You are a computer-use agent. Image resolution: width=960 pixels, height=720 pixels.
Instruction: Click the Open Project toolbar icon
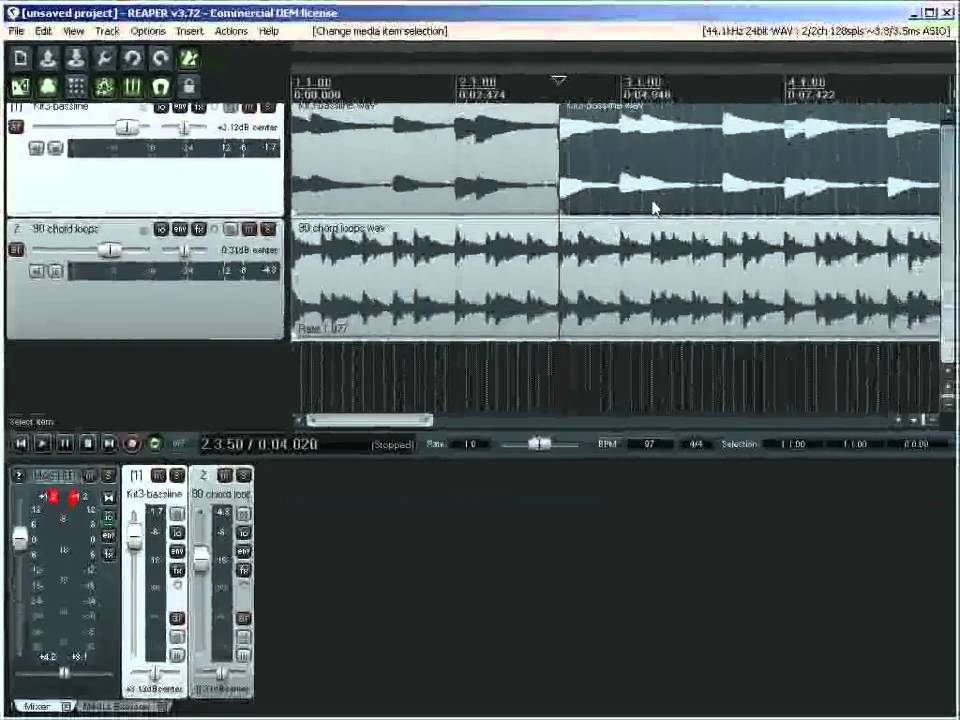tap(48, 58)
